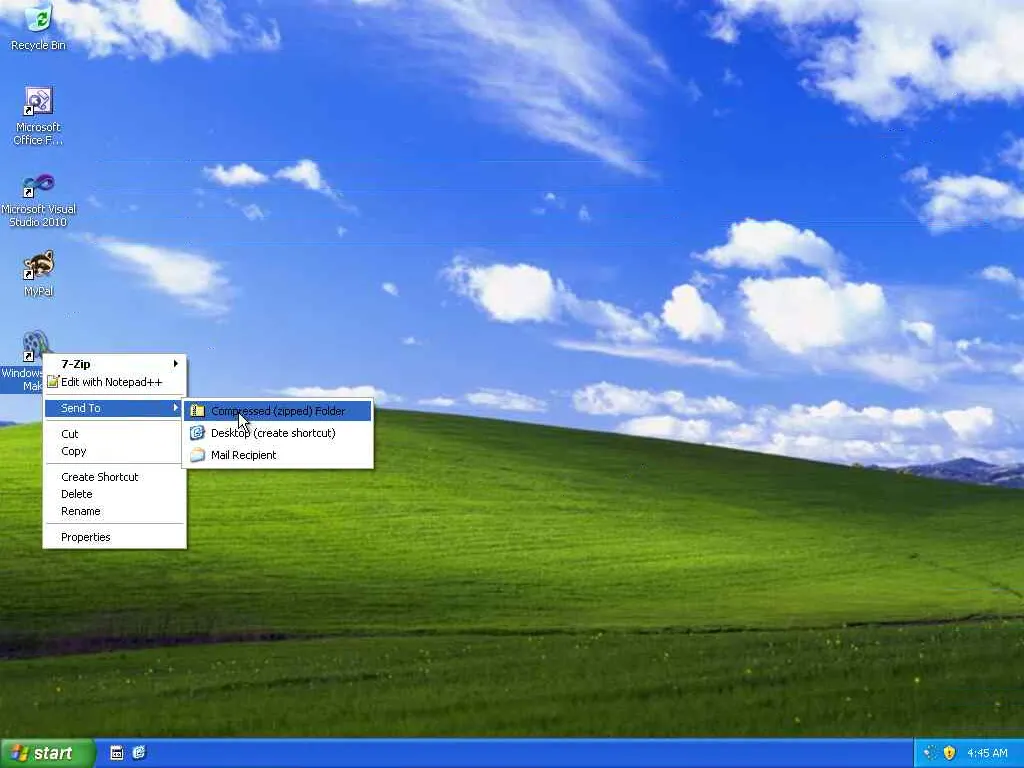Screen dimensions: 1024x768
Task: Click the yellow security shield tray icon
Action: [950, 753]
